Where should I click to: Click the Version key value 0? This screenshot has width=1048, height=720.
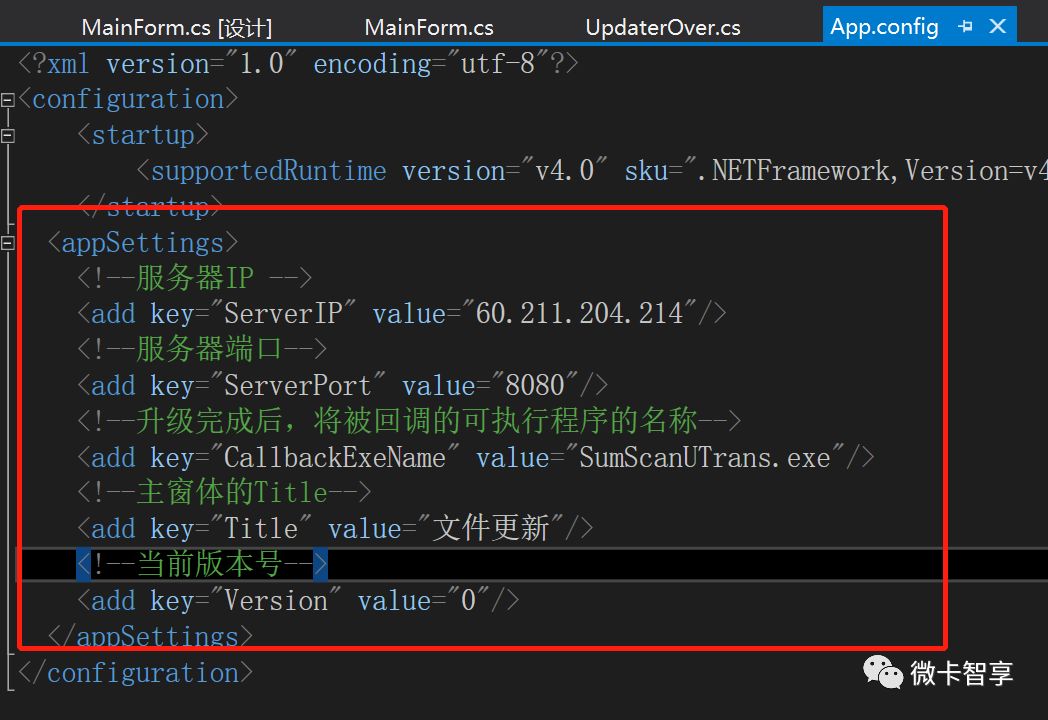coord(468,600)
